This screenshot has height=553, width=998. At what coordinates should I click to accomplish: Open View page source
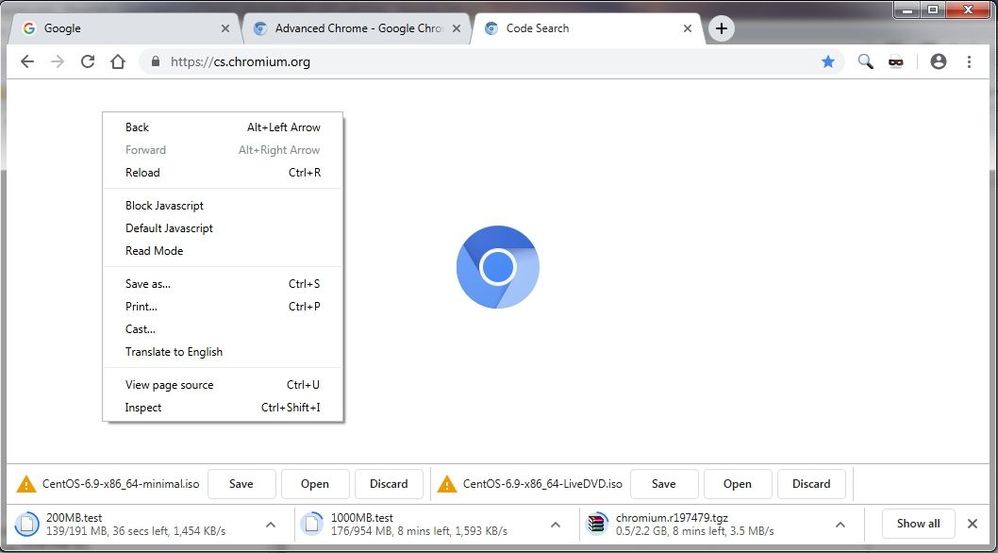click(223, 385)
